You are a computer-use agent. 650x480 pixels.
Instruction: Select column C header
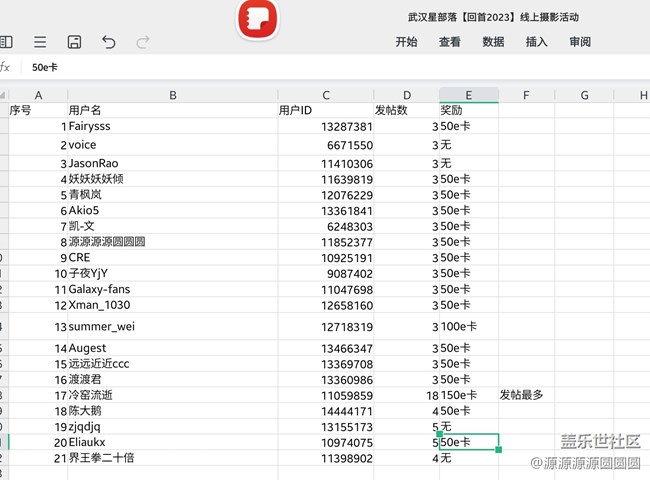326,95
